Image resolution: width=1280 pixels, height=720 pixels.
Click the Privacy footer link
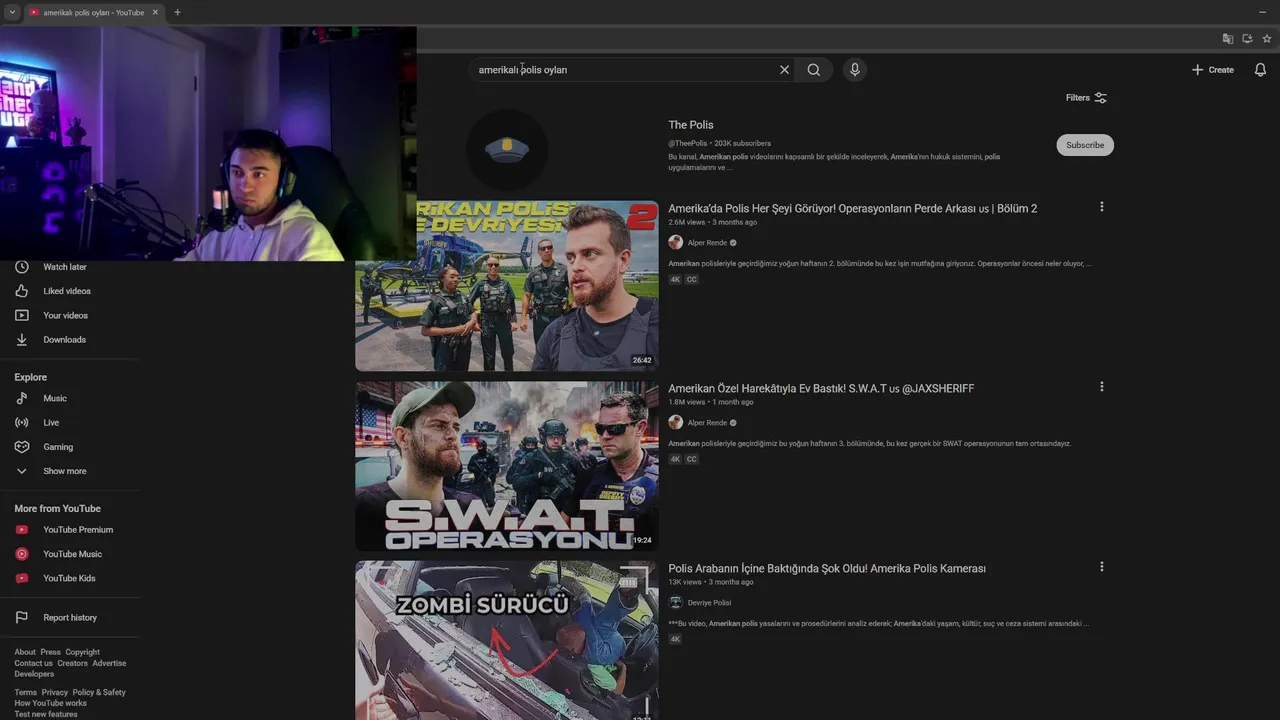point(55,692)
